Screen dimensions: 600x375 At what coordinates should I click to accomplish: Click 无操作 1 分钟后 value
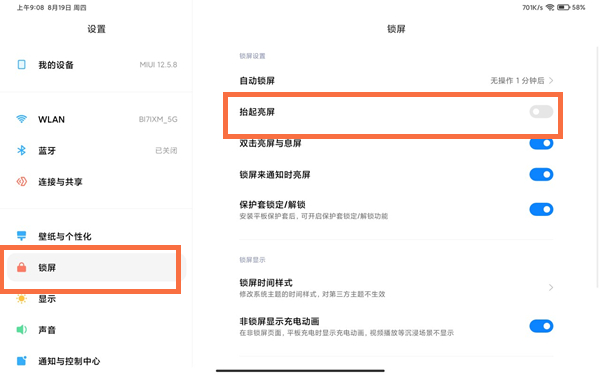(517, 81)
